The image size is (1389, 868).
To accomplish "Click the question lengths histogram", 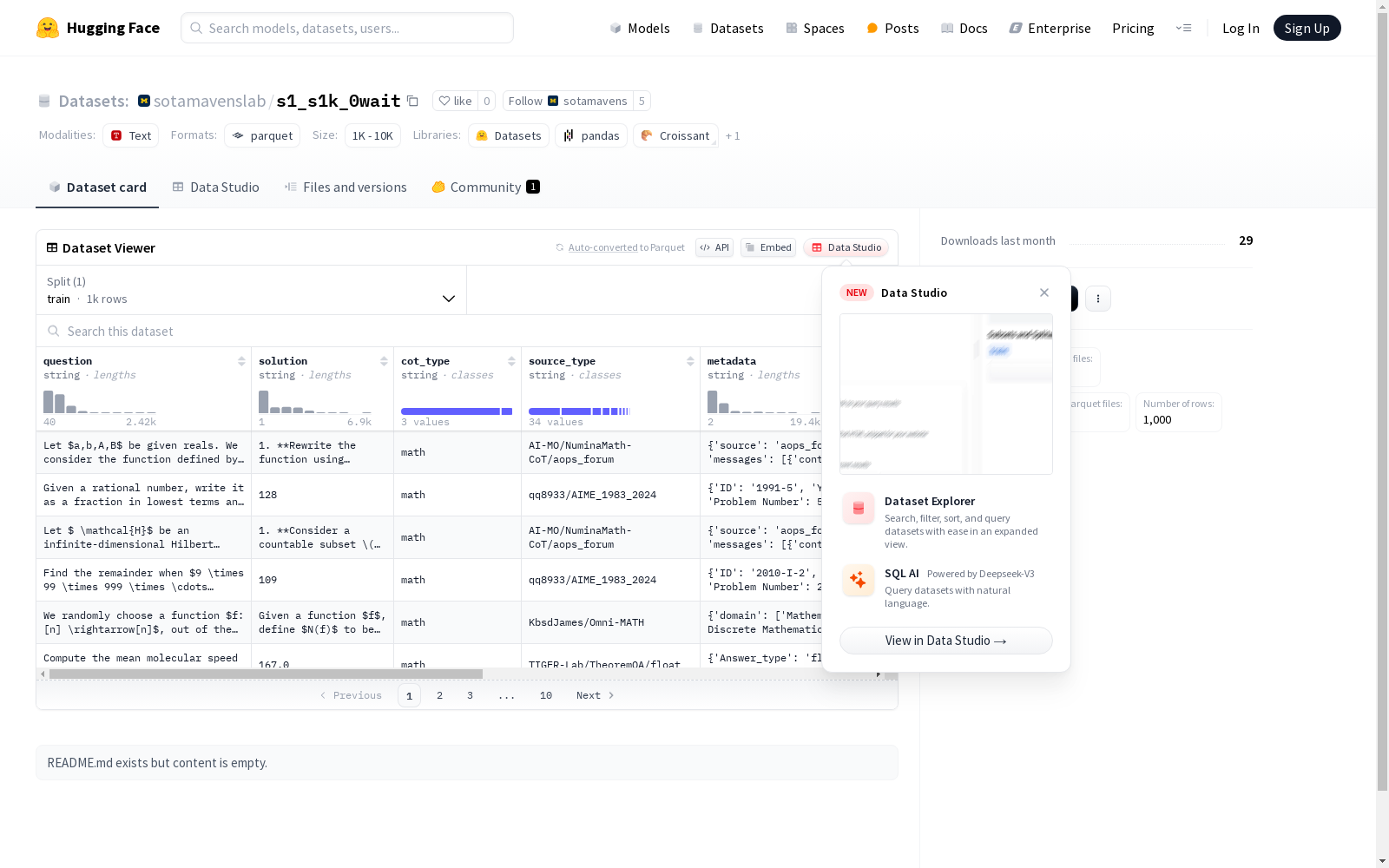I will click(100, 401).
